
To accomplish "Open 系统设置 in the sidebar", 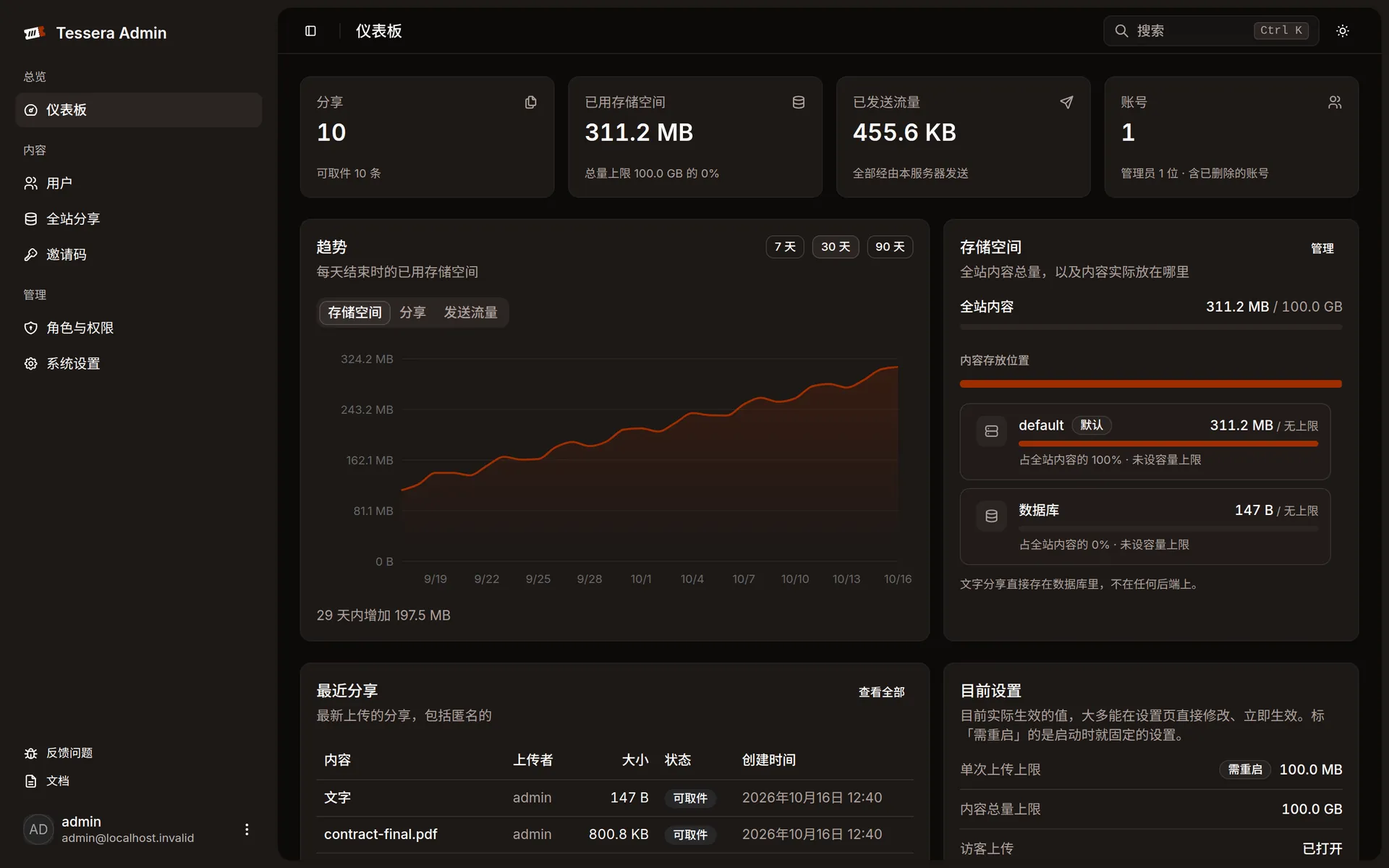I will point(138,364).
